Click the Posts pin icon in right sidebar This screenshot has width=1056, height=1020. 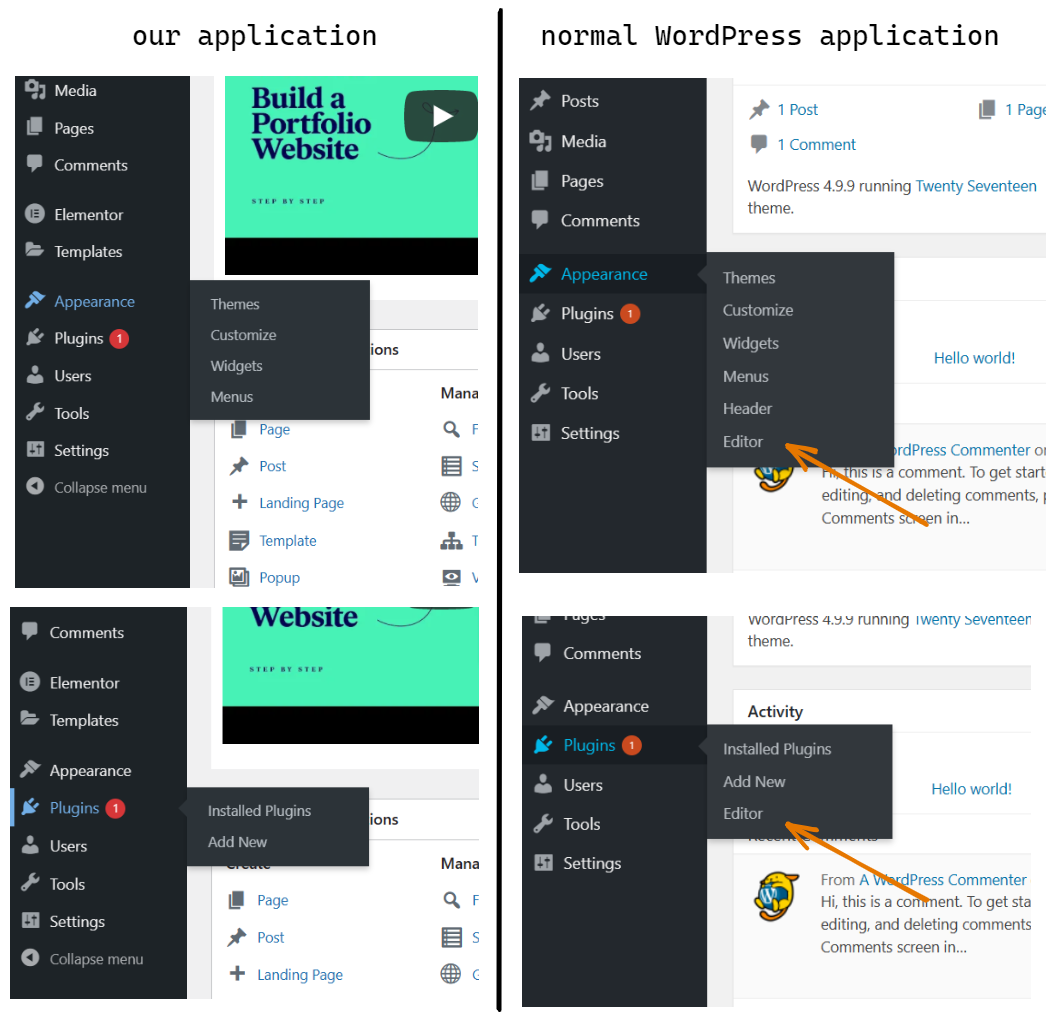540,100
